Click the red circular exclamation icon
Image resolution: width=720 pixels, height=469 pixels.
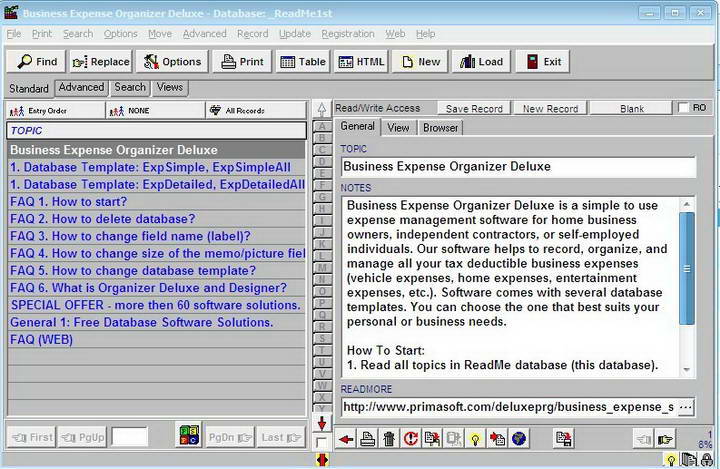(411, 439)
